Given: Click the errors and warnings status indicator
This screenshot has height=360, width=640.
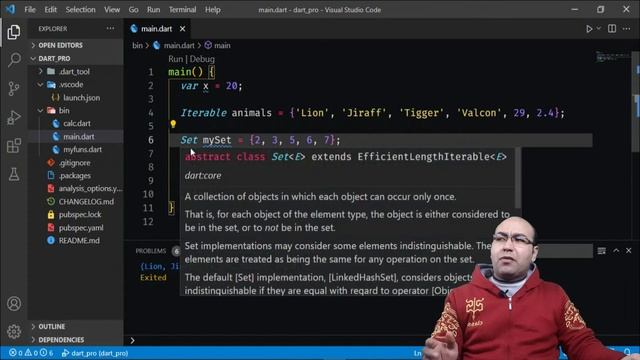Looking at the screenshot, I should pyautogui.click(x=31, y=353).
